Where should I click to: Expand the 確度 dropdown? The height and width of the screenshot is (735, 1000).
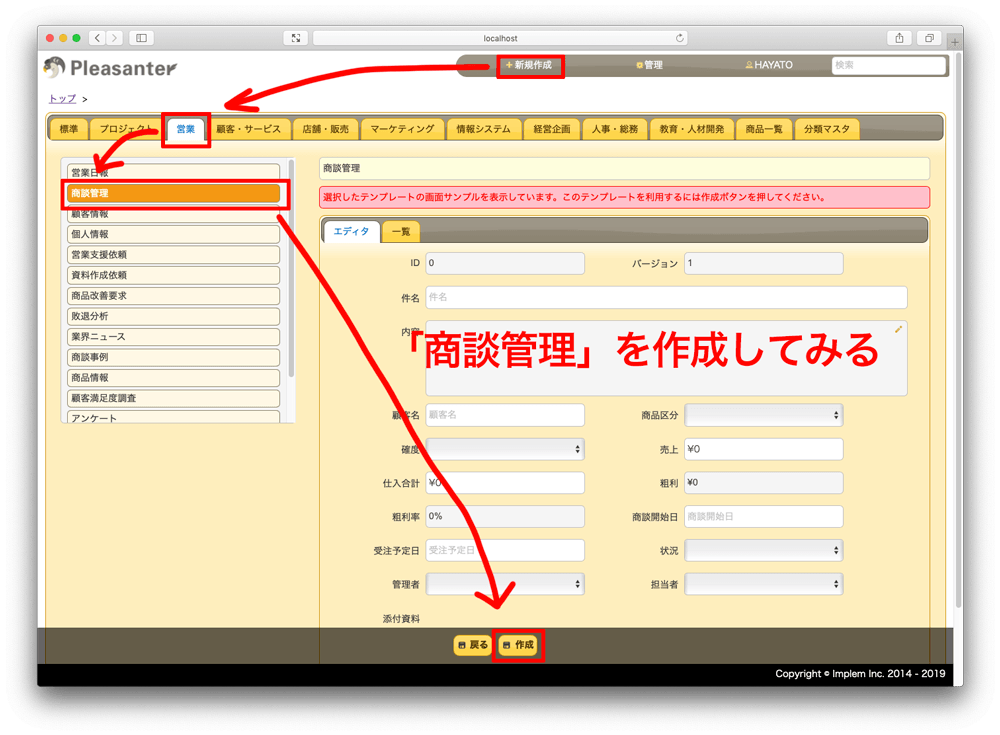[505, 449]
